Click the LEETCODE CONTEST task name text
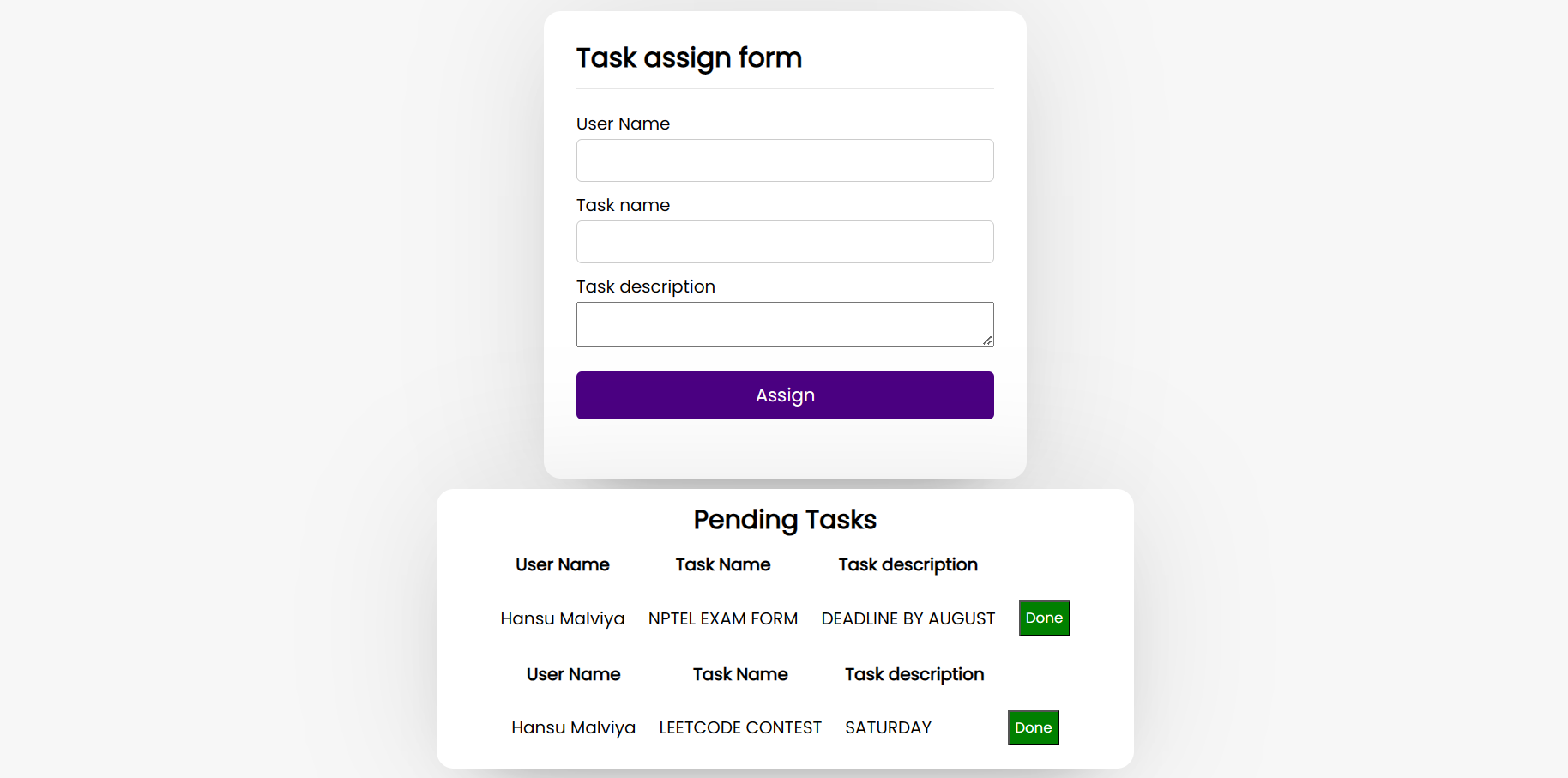1568x778 pixels. click(x=739, y=727)
